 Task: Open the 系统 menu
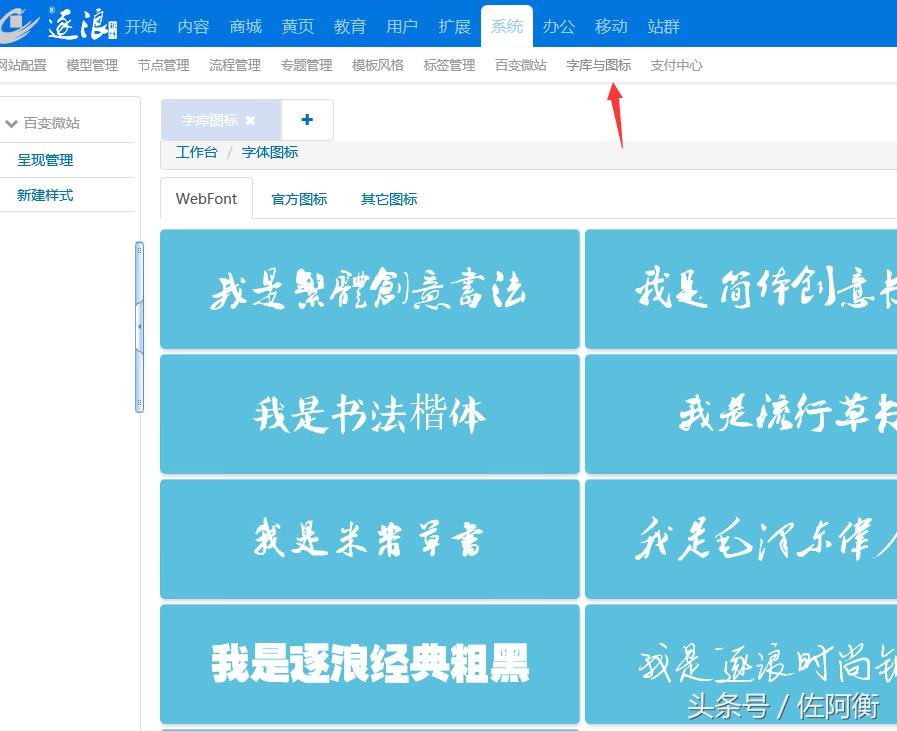pos(507,27)
